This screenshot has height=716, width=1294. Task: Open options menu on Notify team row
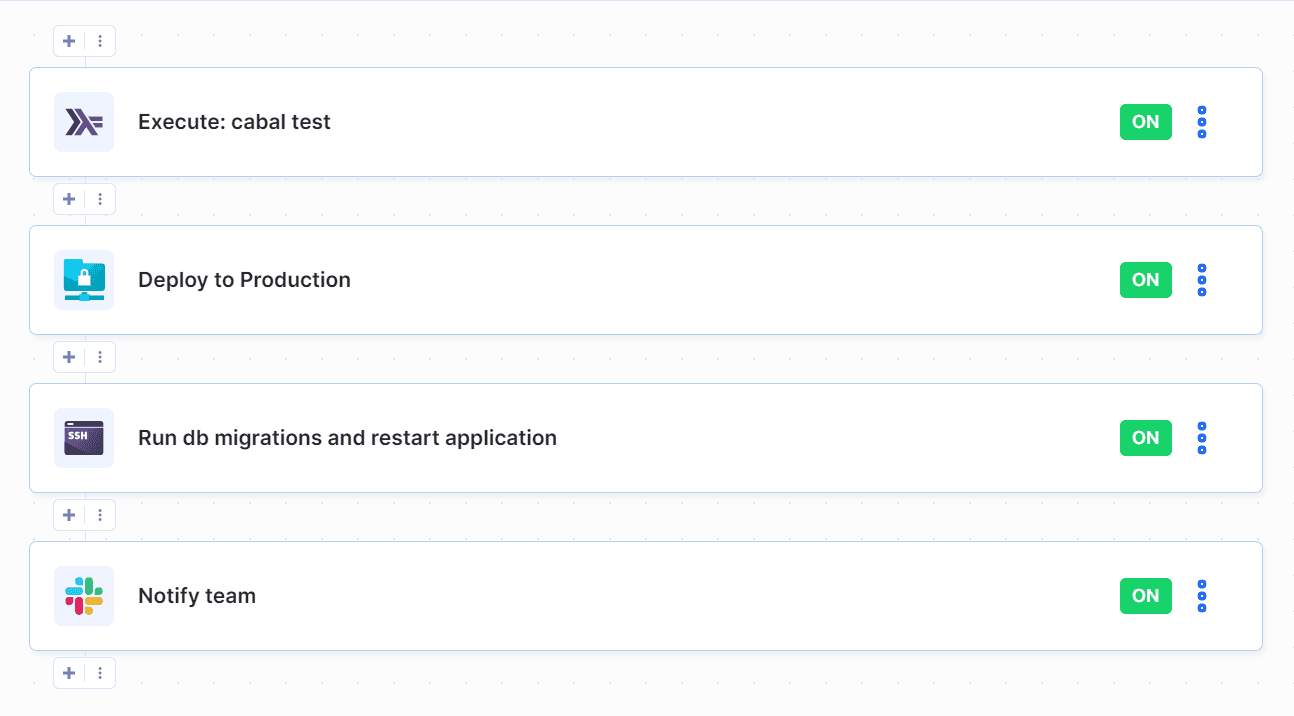coord(1201,596)
